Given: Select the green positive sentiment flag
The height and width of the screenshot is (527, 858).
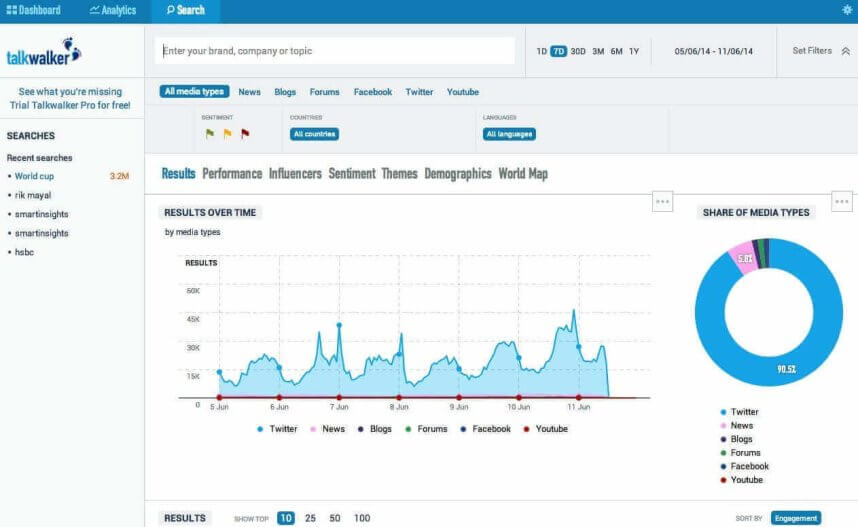Looking at the screenshot, I should (x=210, y=134).
